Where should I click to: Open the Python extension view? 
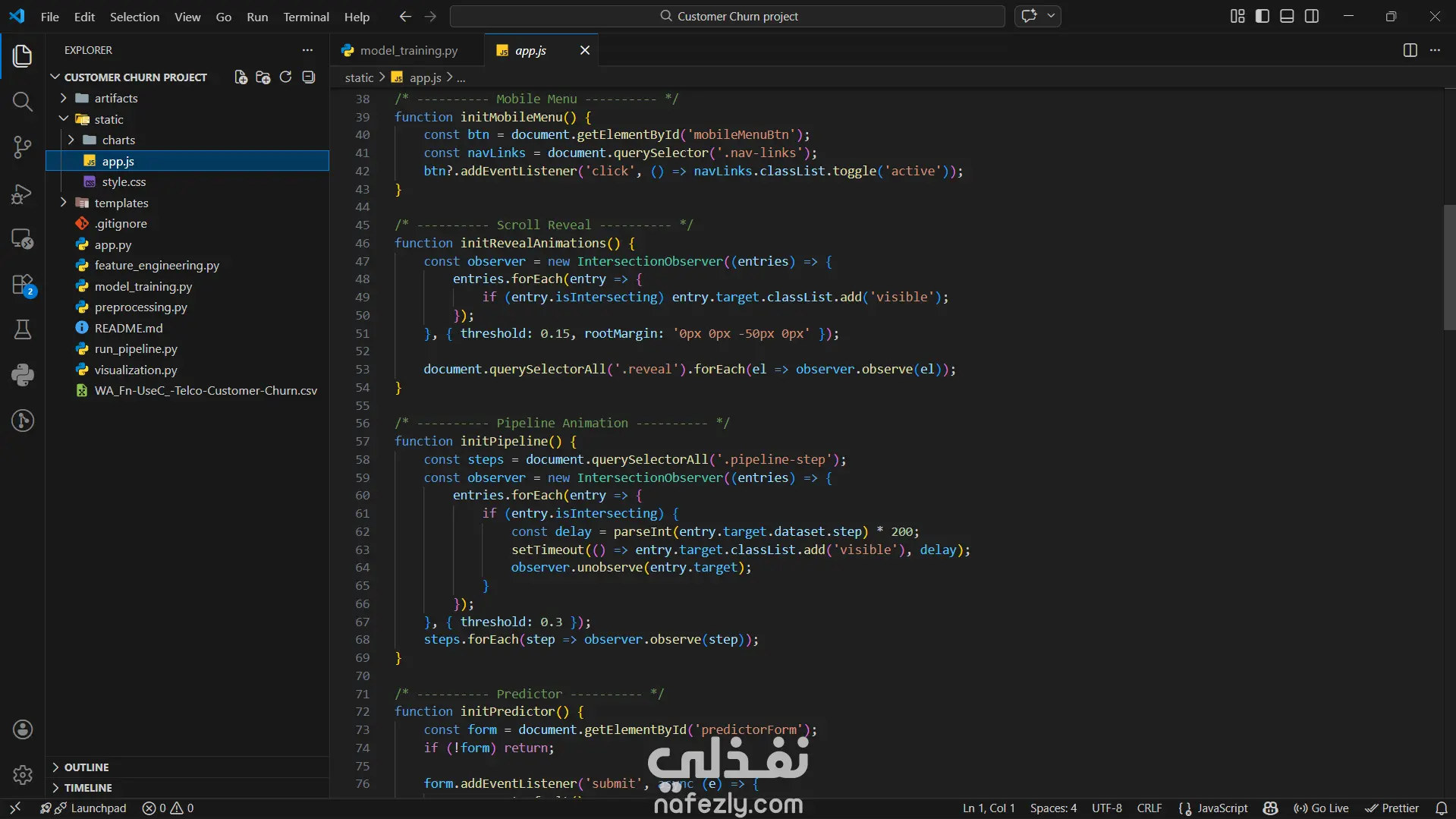(23, 375)
